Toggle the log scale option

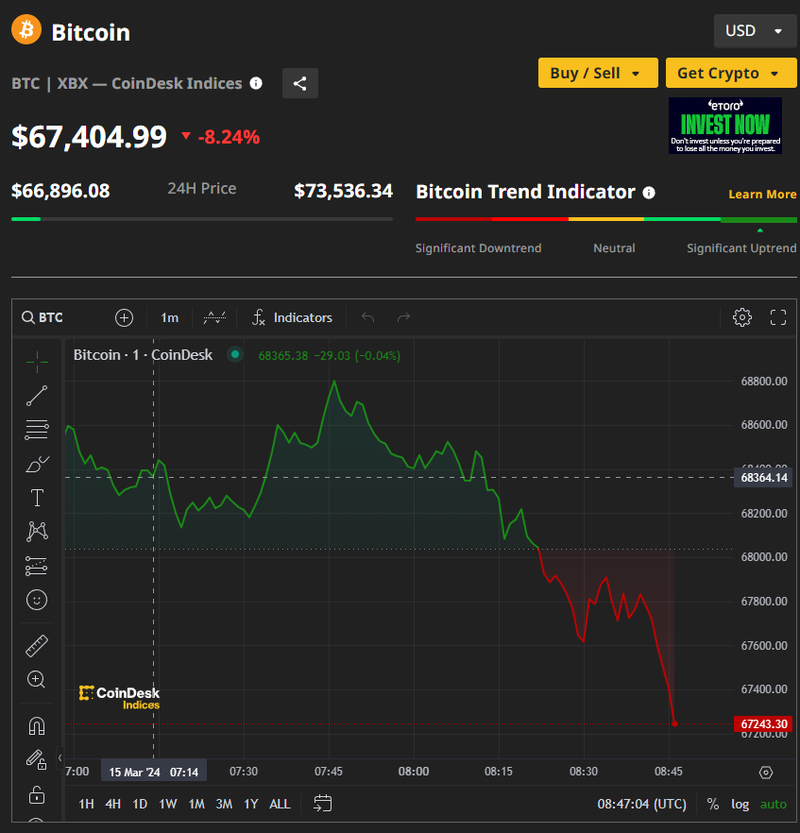740,803
